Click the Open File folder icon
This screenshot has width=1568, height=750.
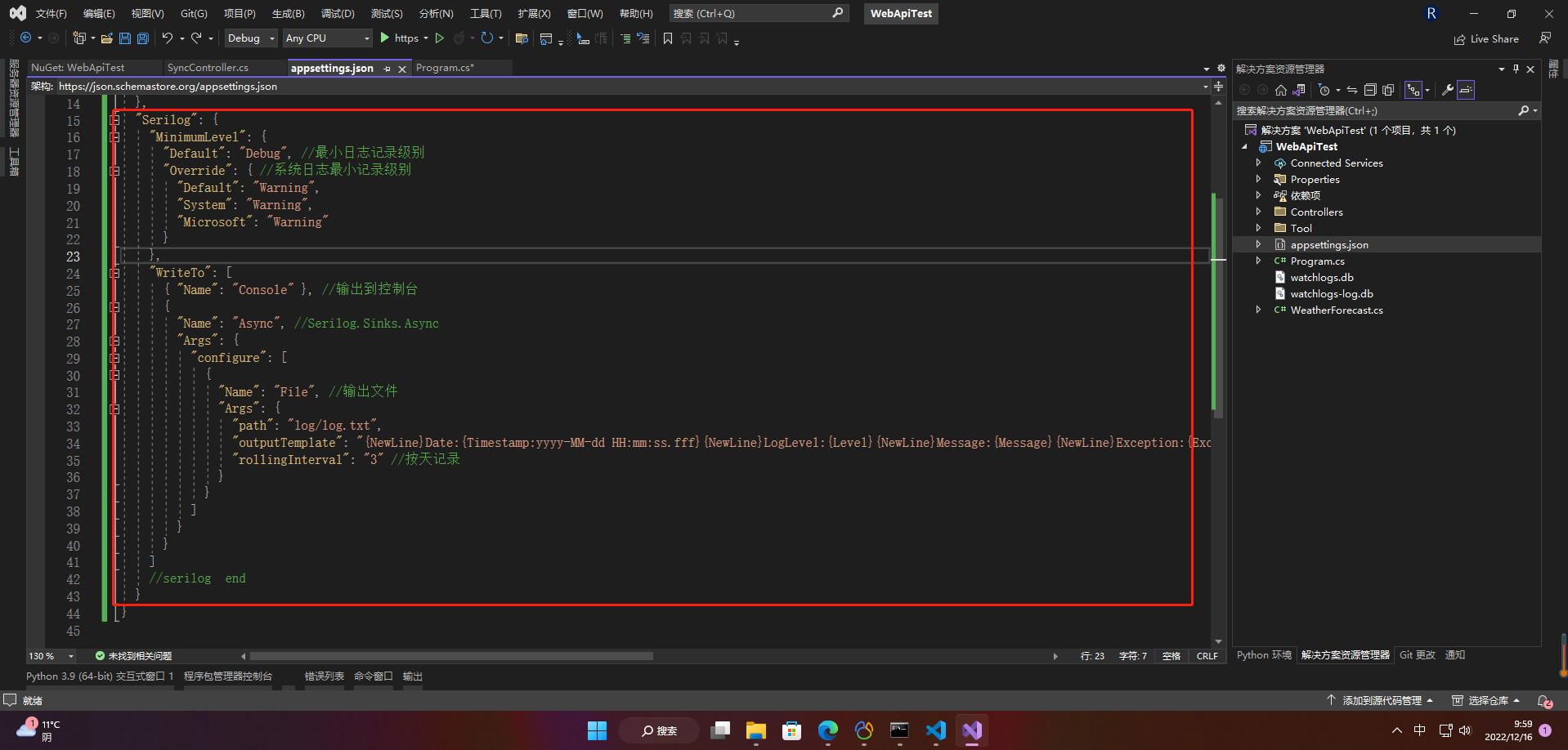tap(107, 38)
